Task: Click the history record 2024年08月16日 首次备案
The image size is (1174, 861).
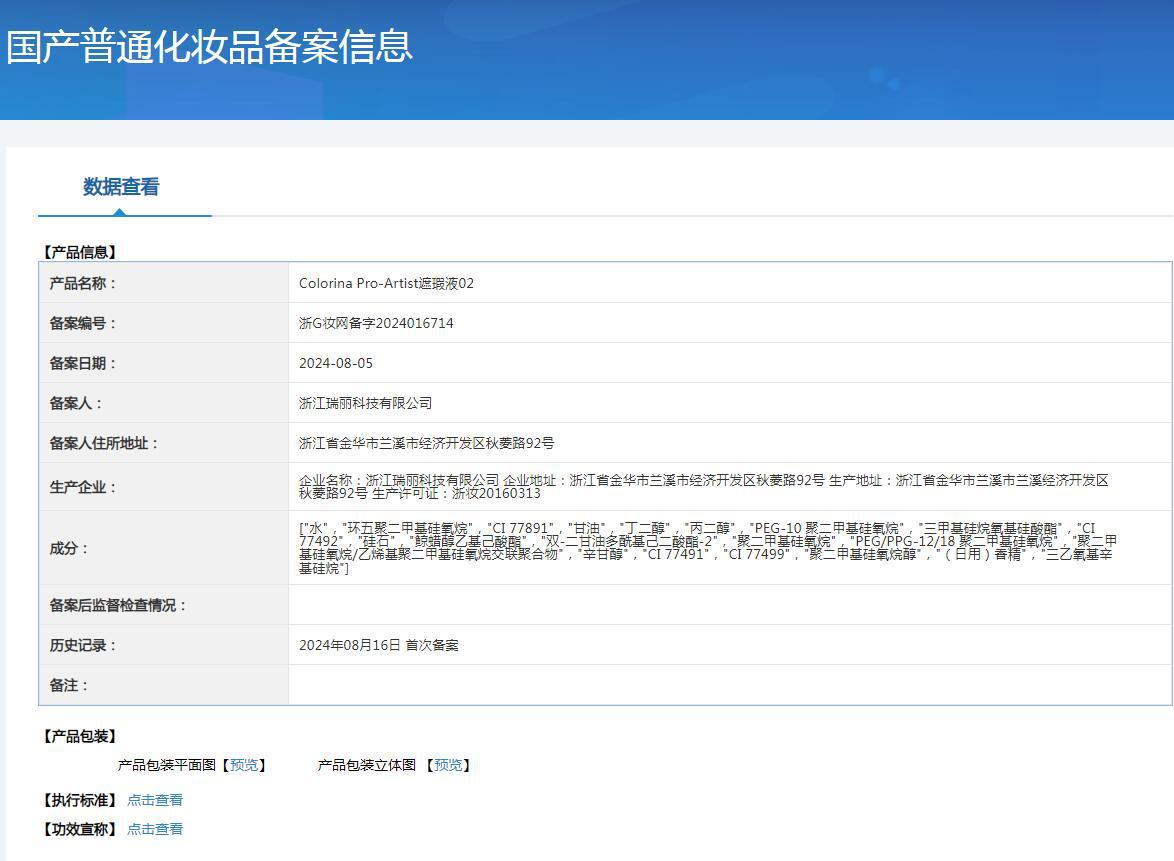Action: 379,645
